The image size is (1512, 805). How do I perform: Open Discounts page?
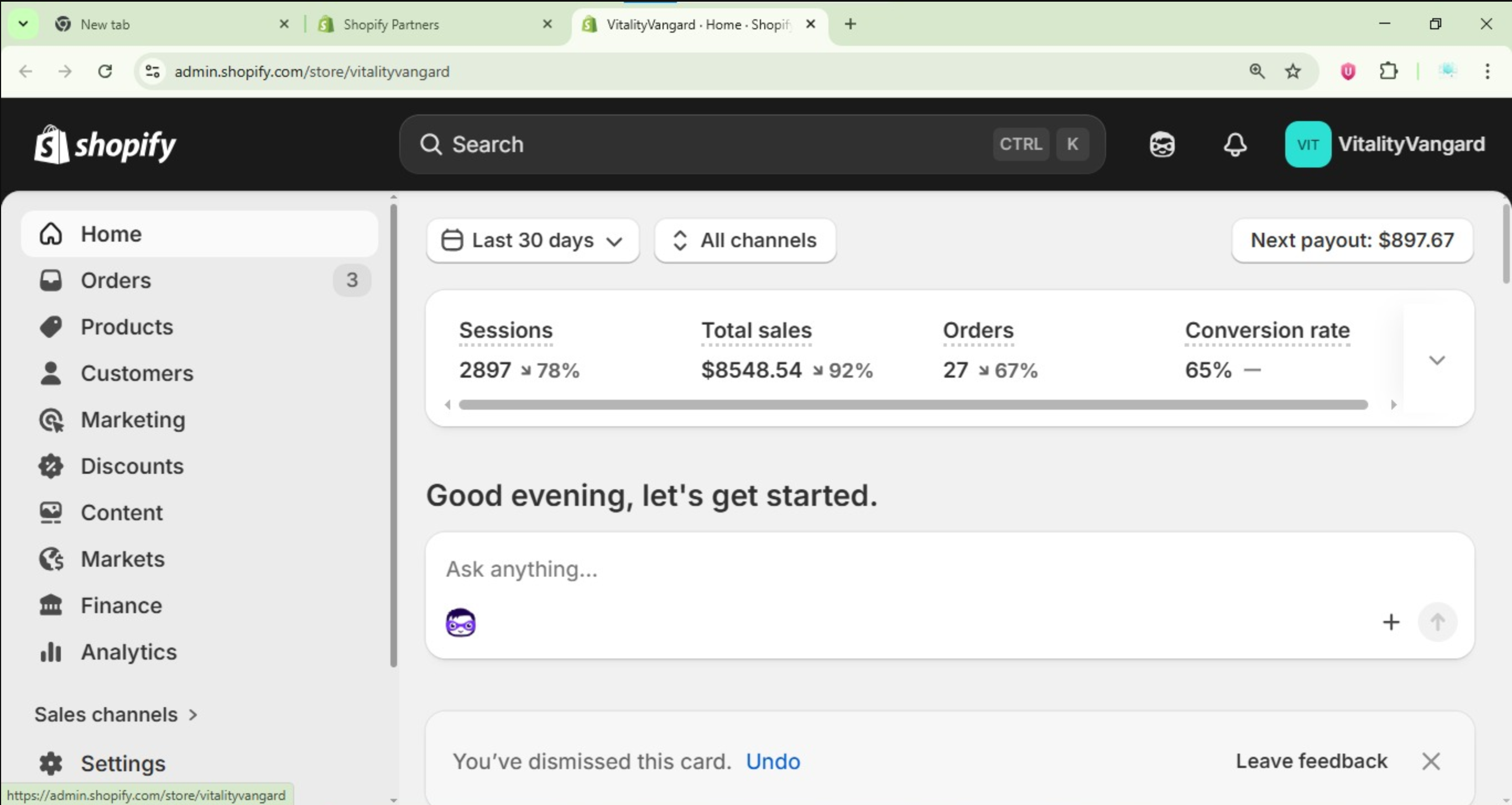[200, 466]
